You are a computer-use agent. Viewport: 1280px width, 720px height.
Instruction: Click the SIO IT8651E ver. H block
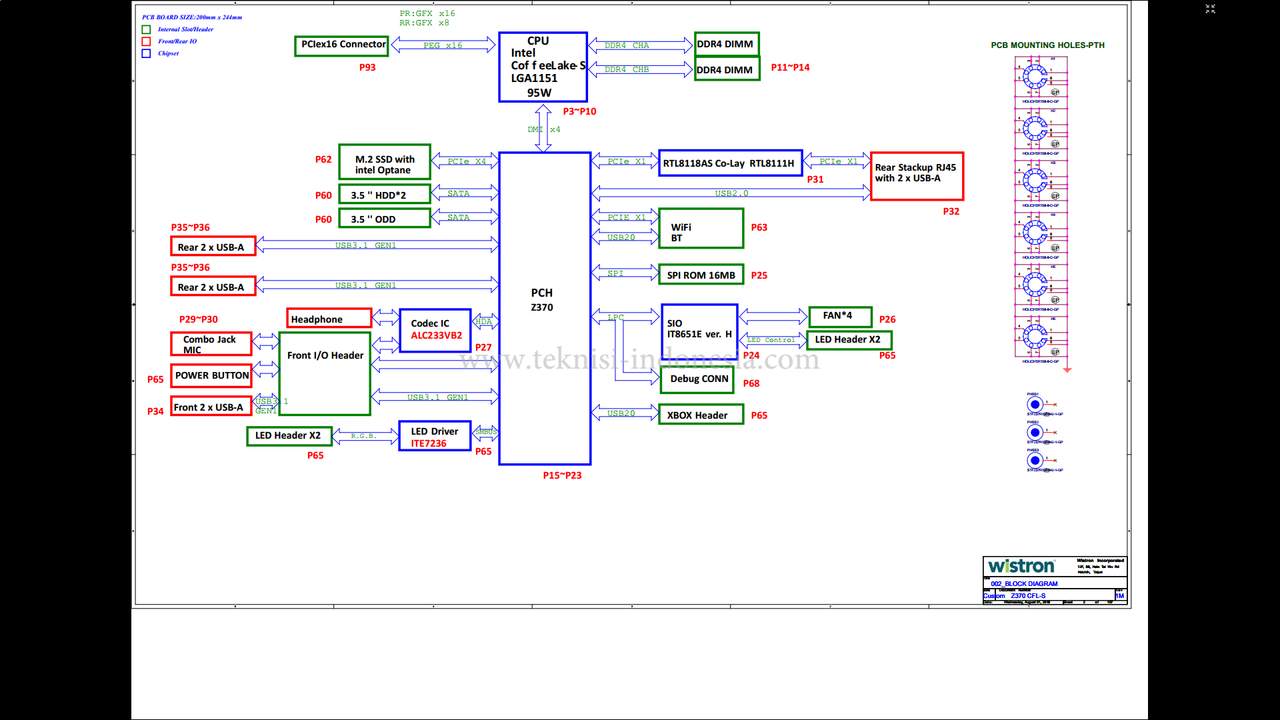click(x=700, y=332)
